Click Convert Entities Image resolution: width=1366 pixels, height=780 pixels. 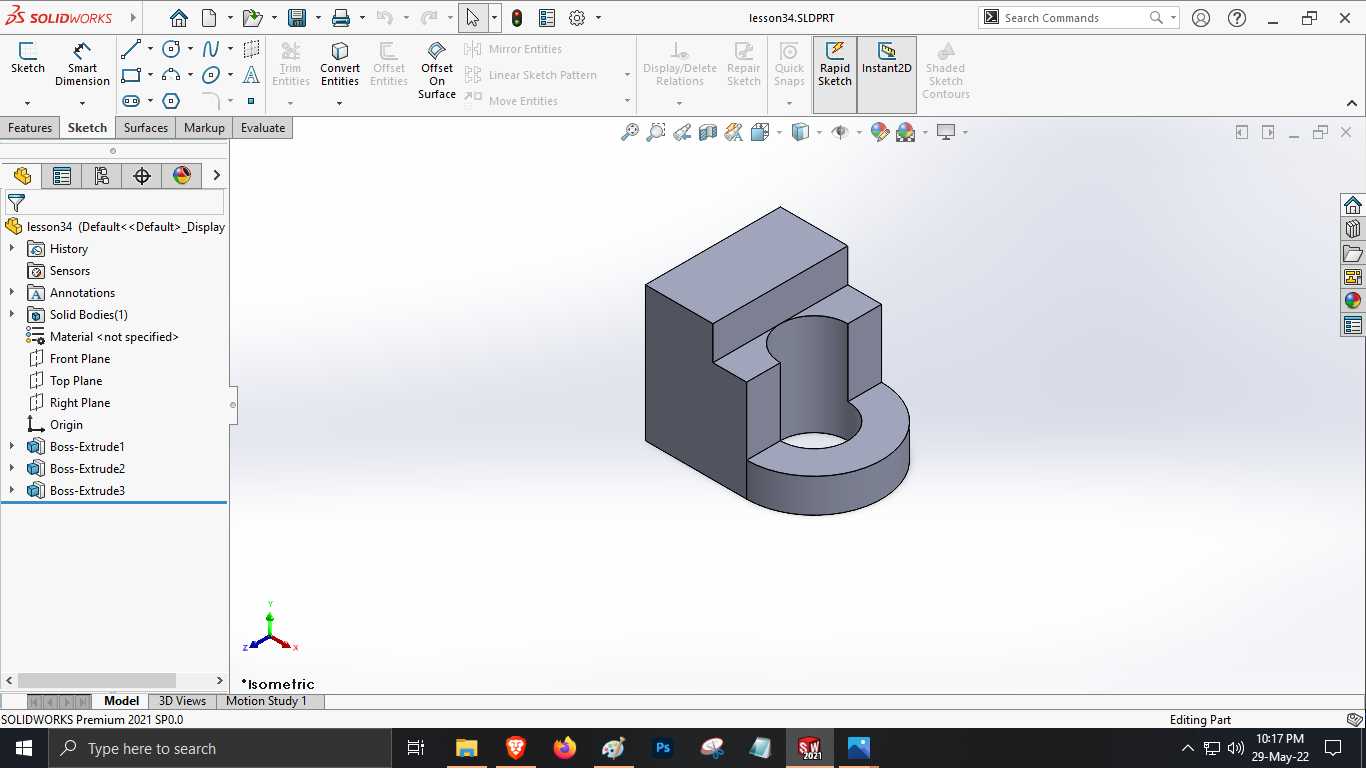tap(340, 64)
